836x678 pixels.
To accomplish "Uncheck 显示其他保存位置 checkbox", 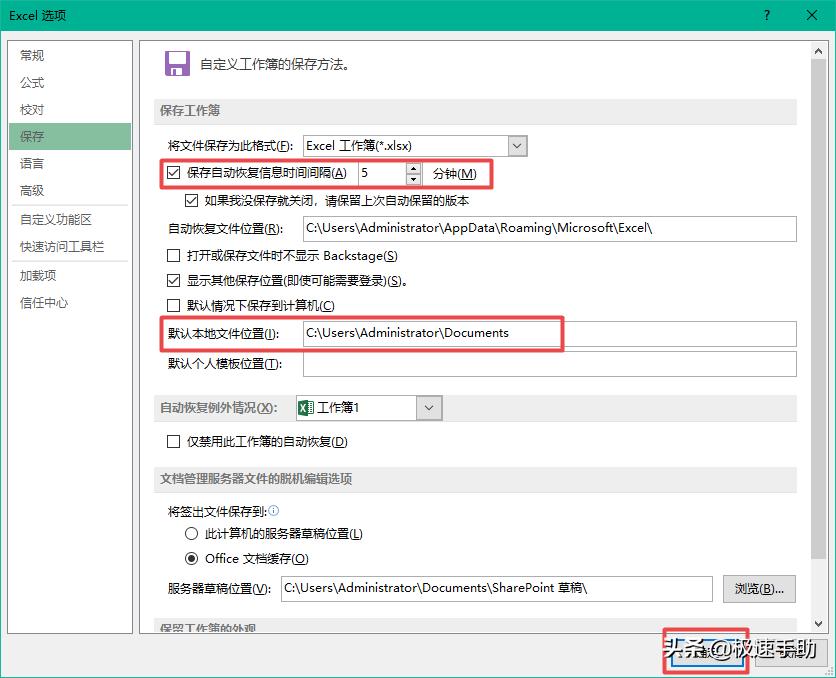I will tap(173, 281).
